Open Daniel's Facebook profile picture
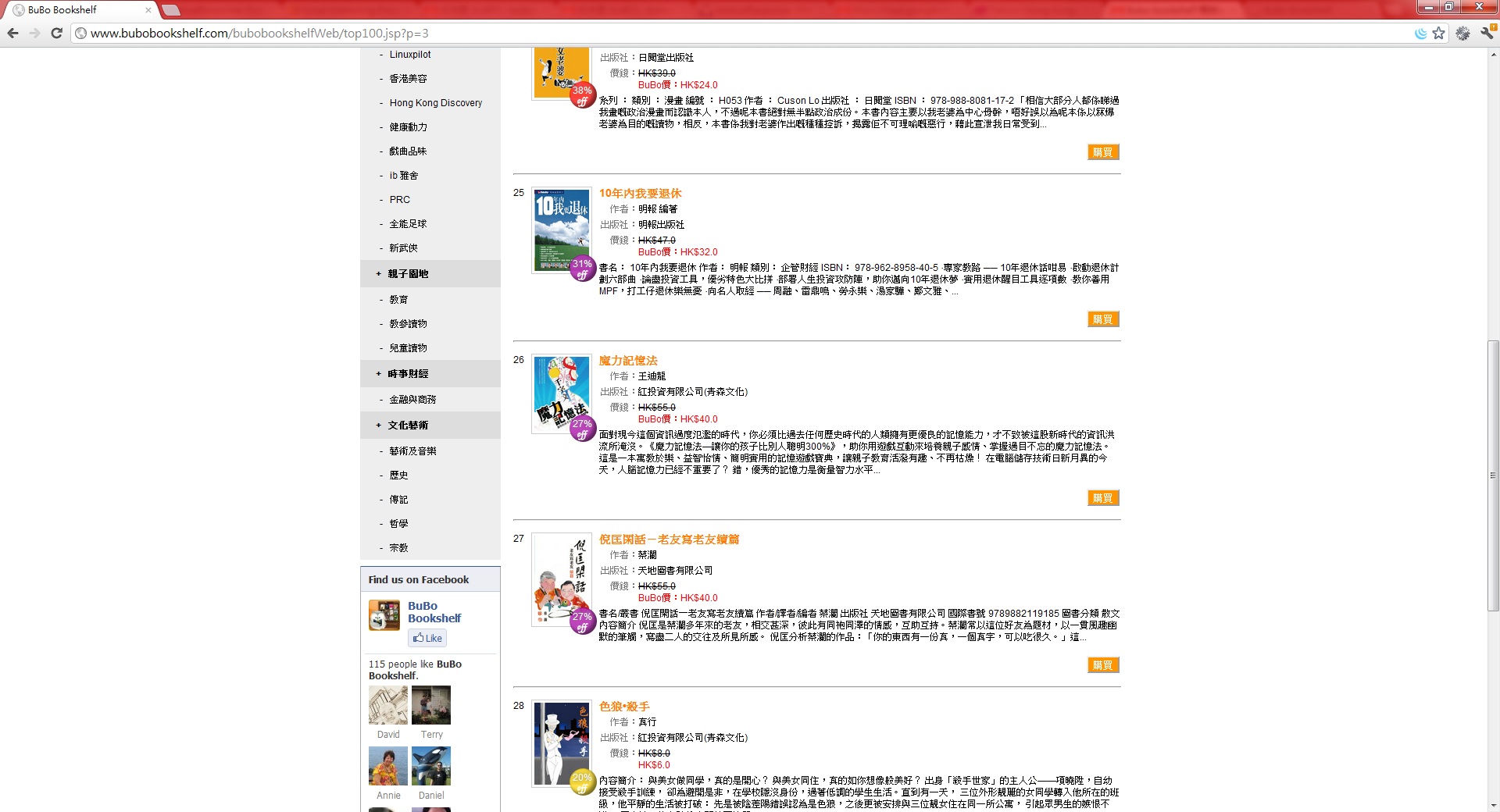The image size is (1500, 812). 431,766
